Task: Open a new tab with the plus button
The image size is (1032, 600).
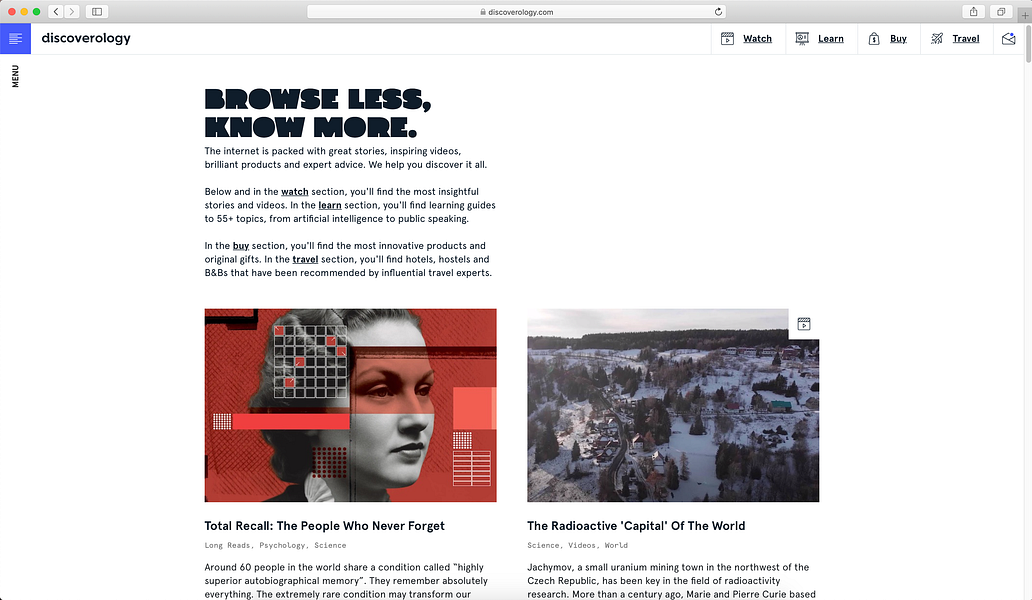Action: [x=1024, y=15]
